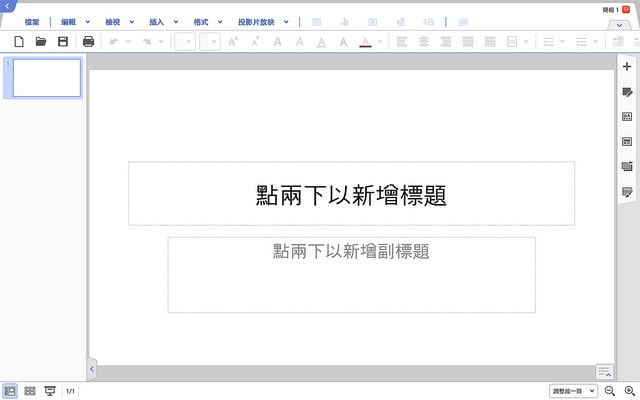
Task: Toggle the notes panel at the slide's bottom right
Action: [x=603, y=372]
